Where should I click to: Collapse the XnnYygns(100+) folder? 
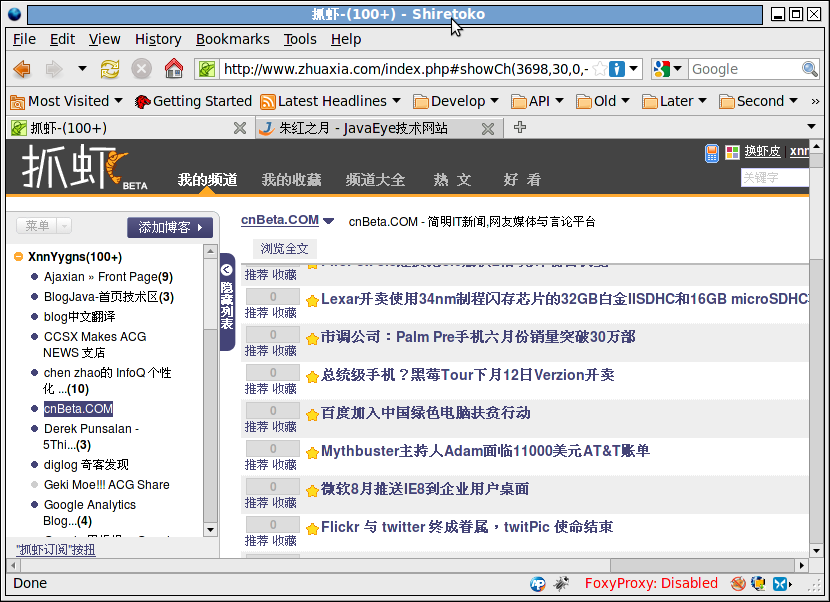(x=18, y=257)
